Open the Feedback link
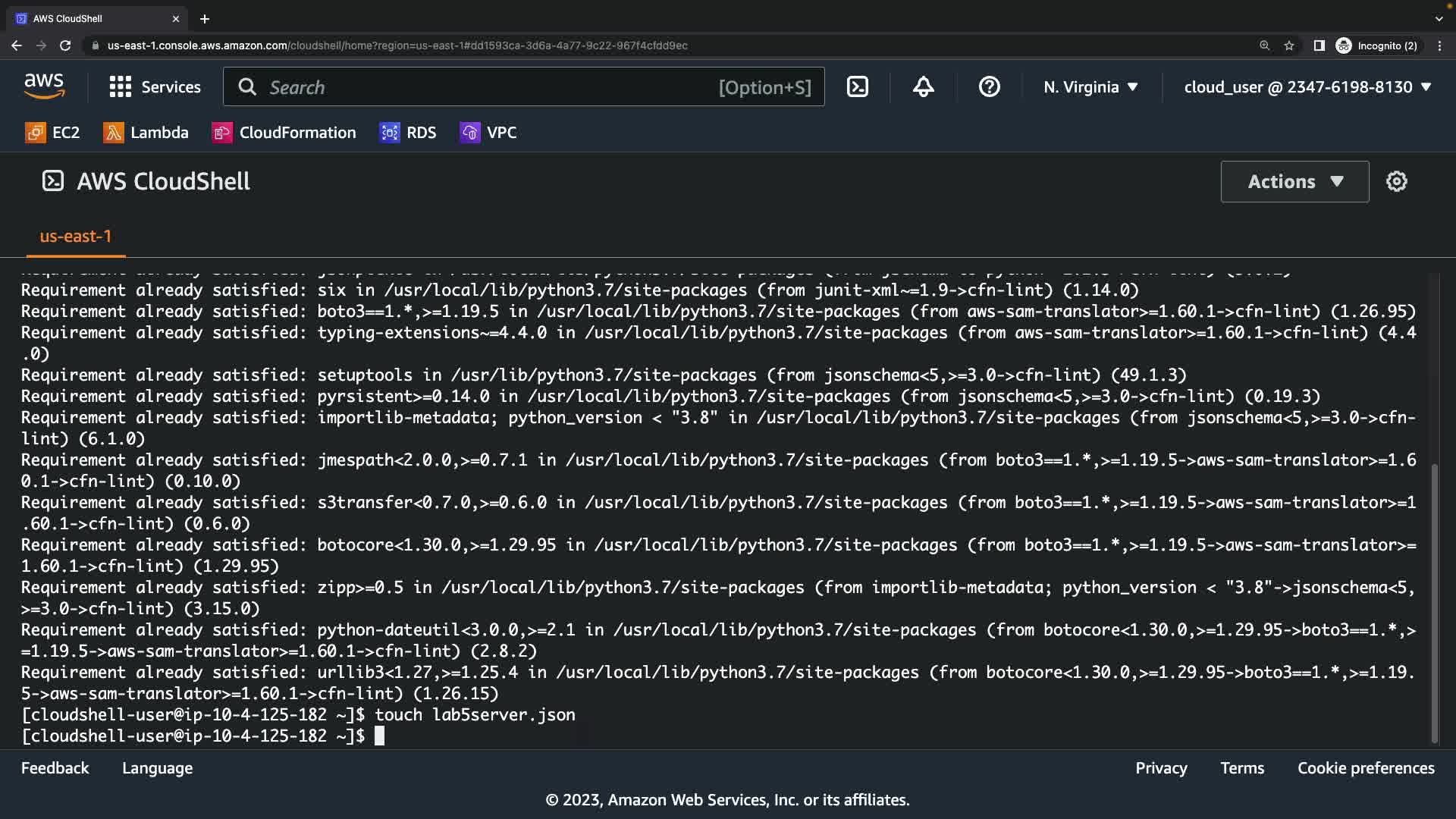 coord(55,768)
